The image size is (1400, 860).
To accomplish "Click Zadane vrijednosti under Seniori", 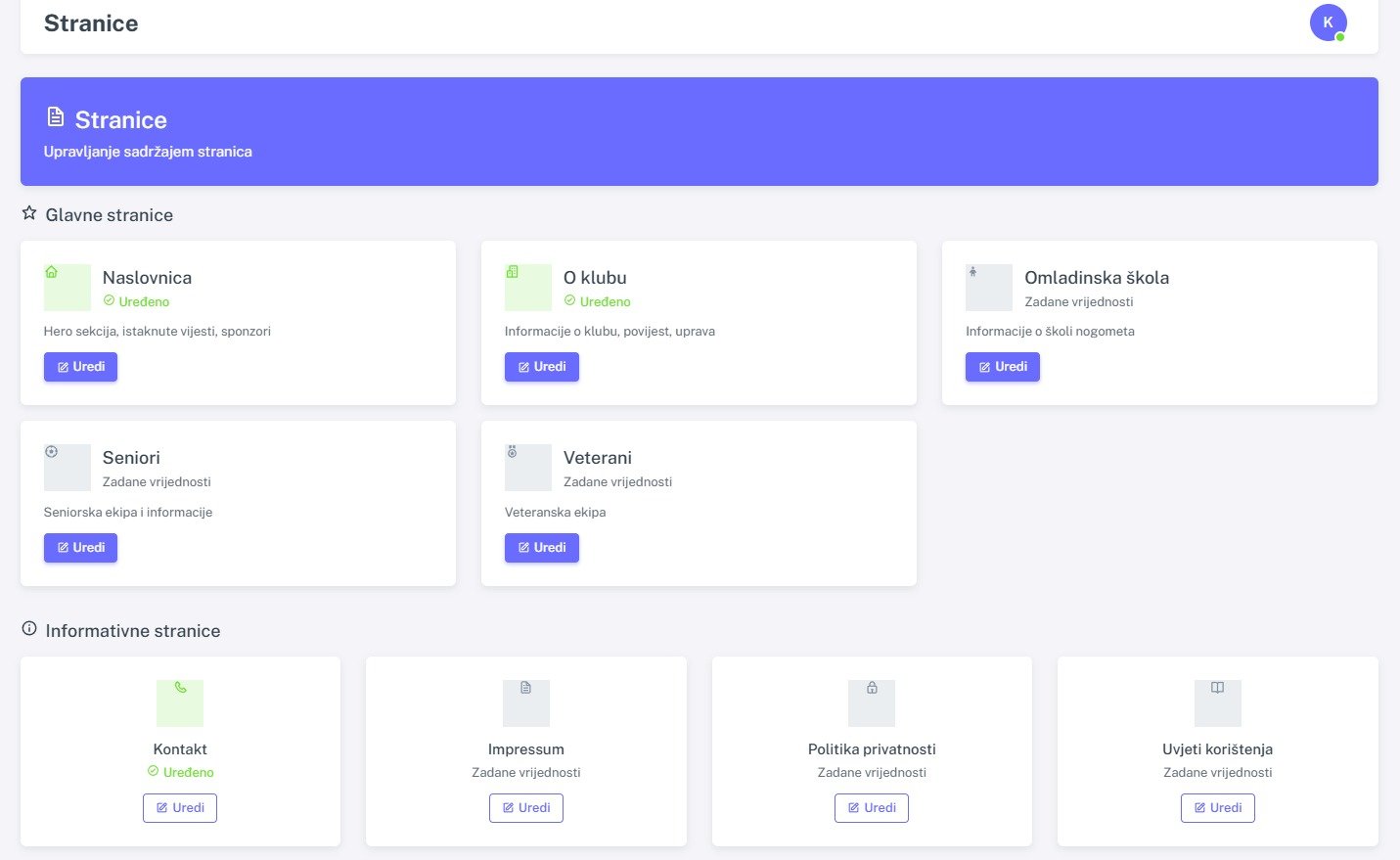I will (x=157, y=482).
